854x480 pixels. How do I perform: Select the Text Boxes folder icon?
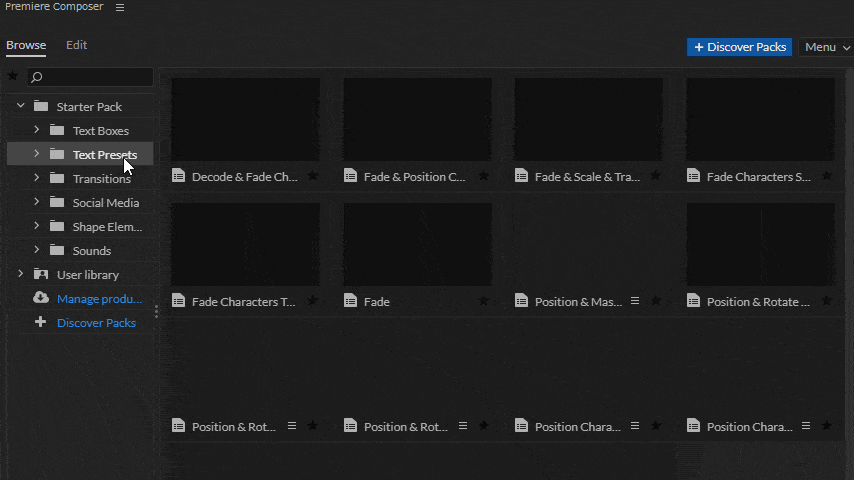pyautogui.click(x=57, y=130)
